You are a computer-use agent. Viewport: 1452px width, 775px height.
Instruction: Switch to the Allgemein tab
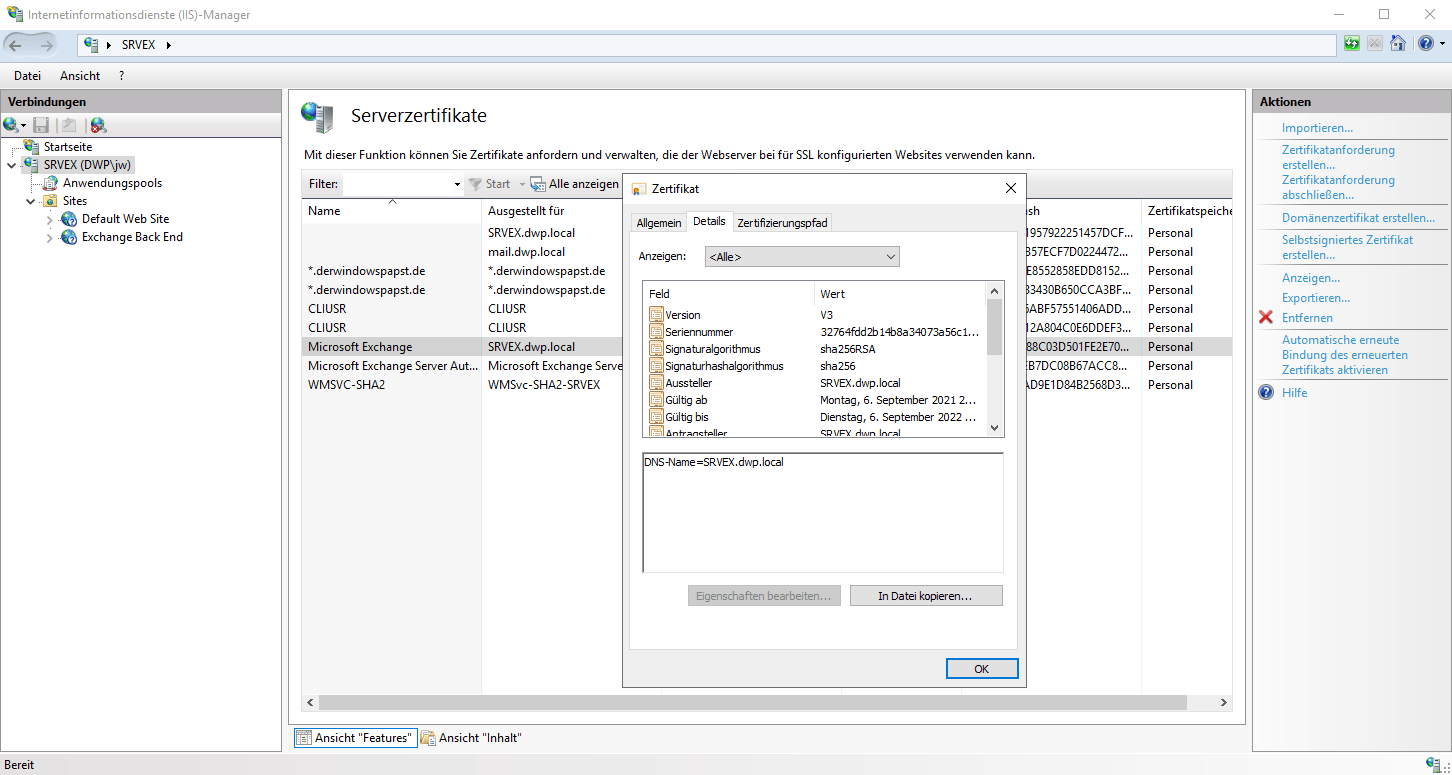pos(658,223)
